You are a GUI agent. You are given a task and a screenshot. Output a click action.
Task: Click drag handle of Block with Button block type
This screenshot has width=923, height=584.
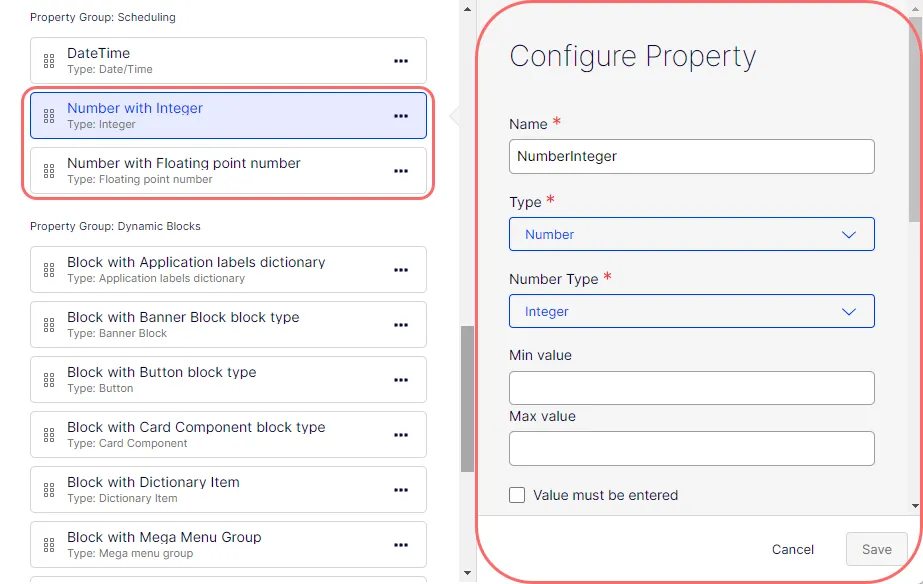(x=49, y=380)
